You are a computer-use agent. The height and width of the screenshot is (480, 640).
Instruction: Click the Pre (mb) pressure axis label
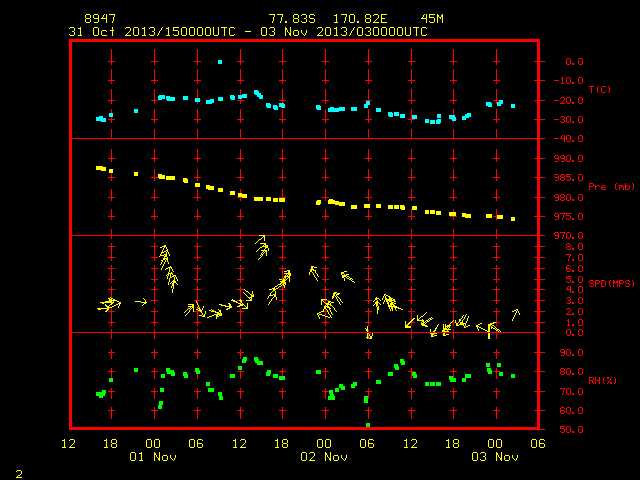[x=611, y=187]
